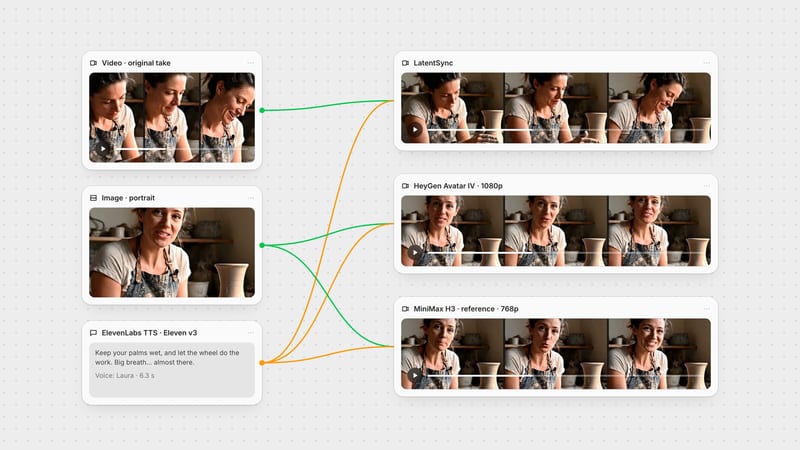Click the orange output port of the ElevenLabs TTS node
The image size is (800, 450).
click(262, 363)
